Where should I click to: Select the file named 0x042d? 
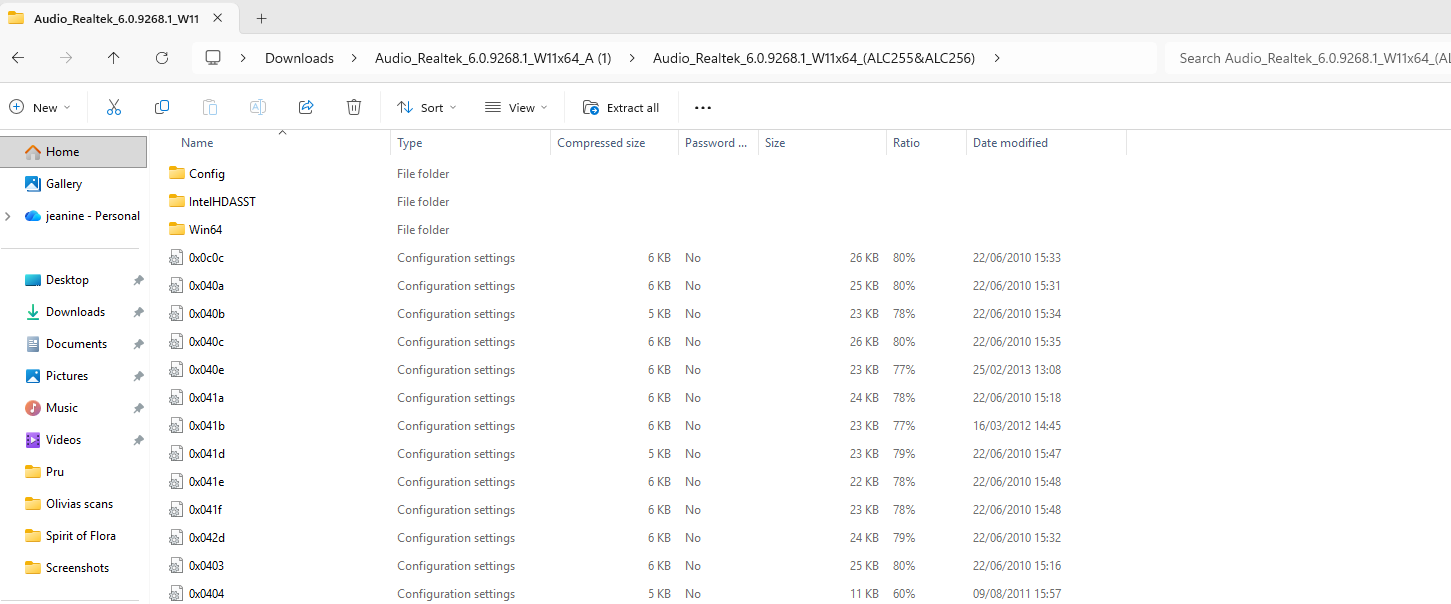(x=206, y=538)
